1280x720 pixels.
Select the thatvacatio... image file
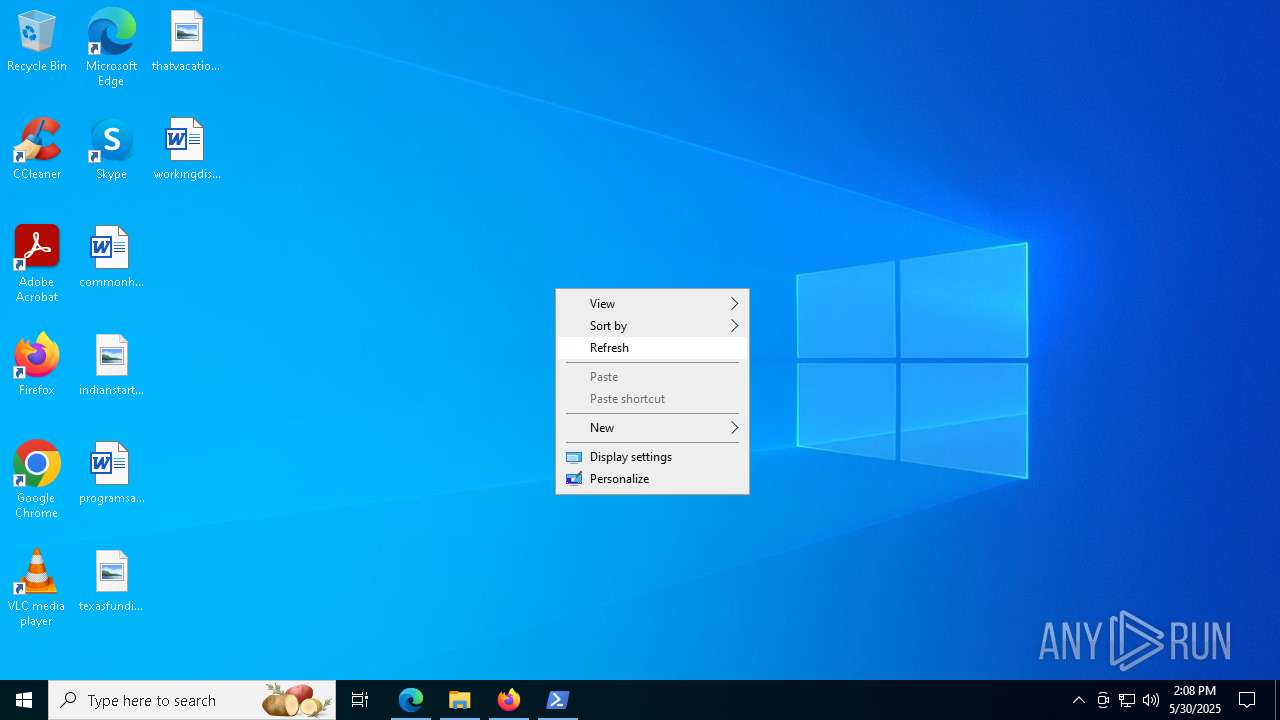click(x=186, y=42)
